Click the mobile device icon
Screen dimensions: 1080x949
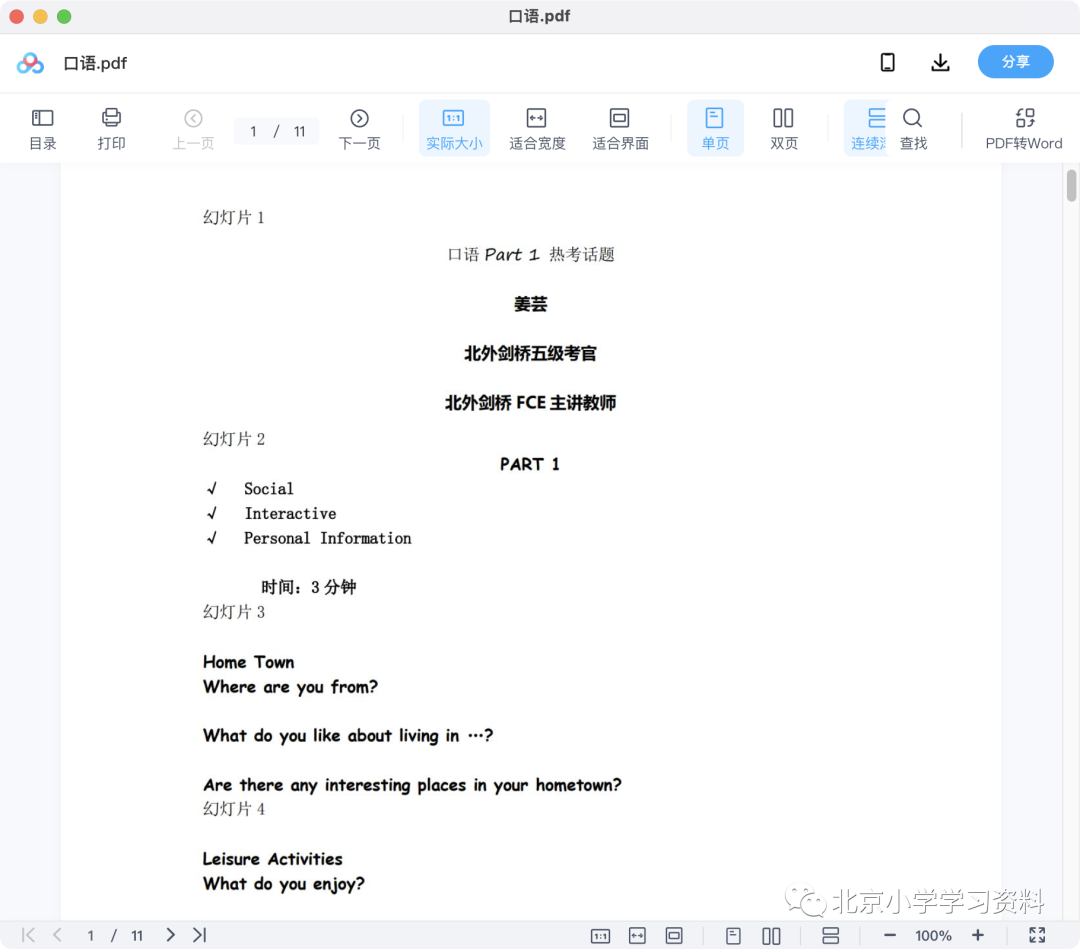[x=888, y=63]
